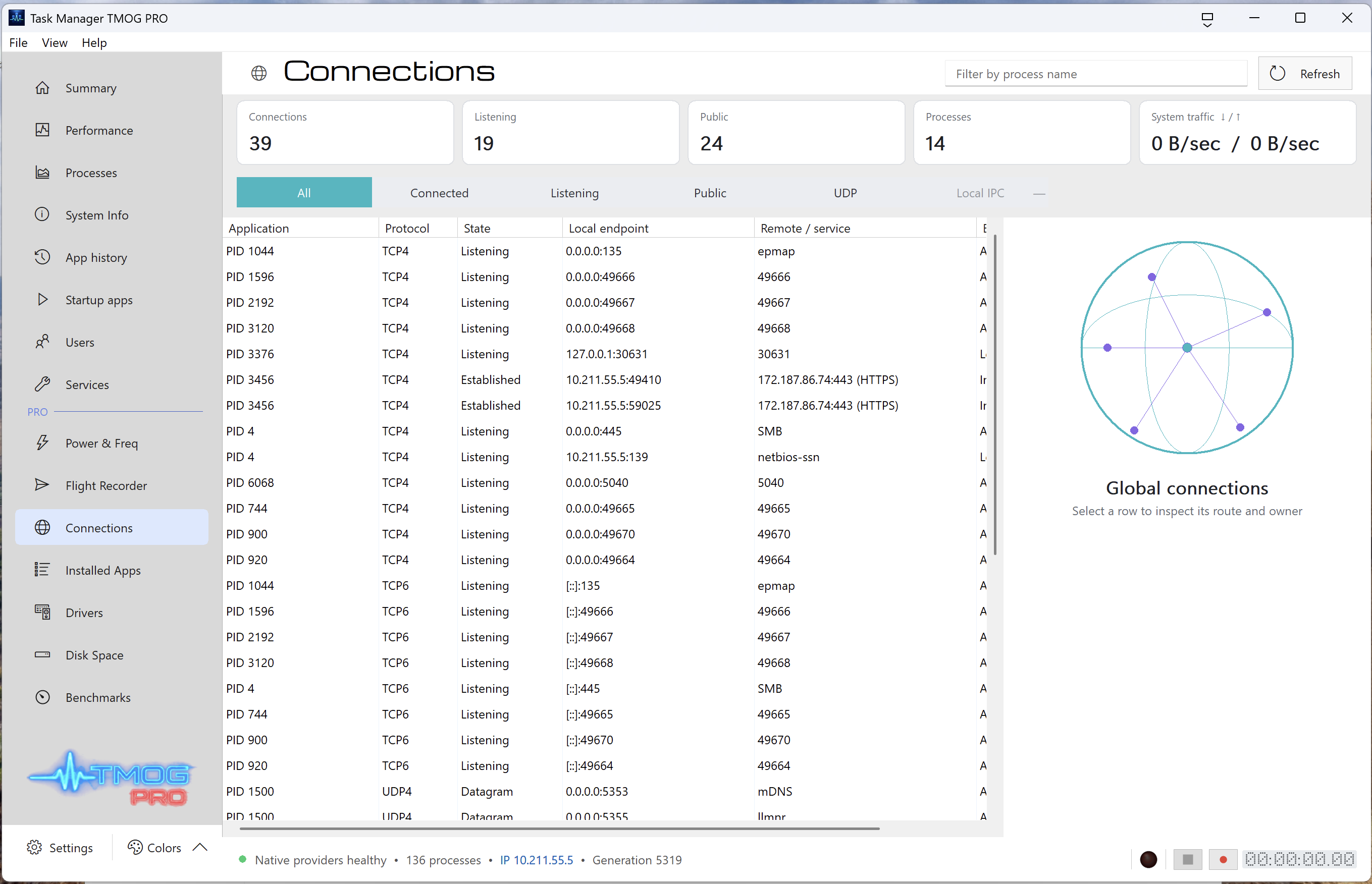The height and width of the screenshot is (884, 1372).
Task: Click the gray stop recording button
Action: click(x=1188, y=859)
